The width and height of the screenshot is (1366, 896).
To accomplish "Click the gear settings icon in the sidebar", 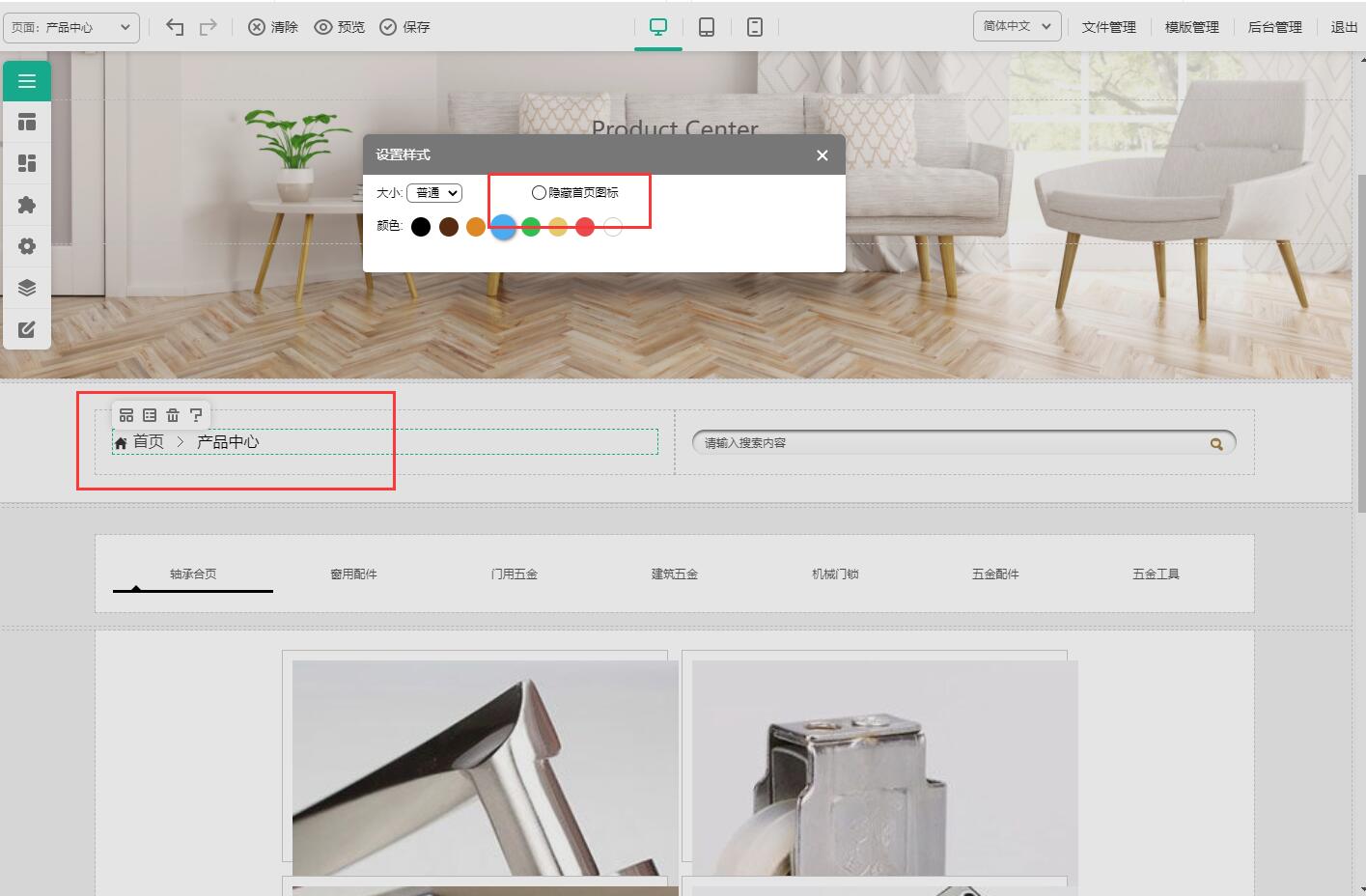I will pos(27,246).
